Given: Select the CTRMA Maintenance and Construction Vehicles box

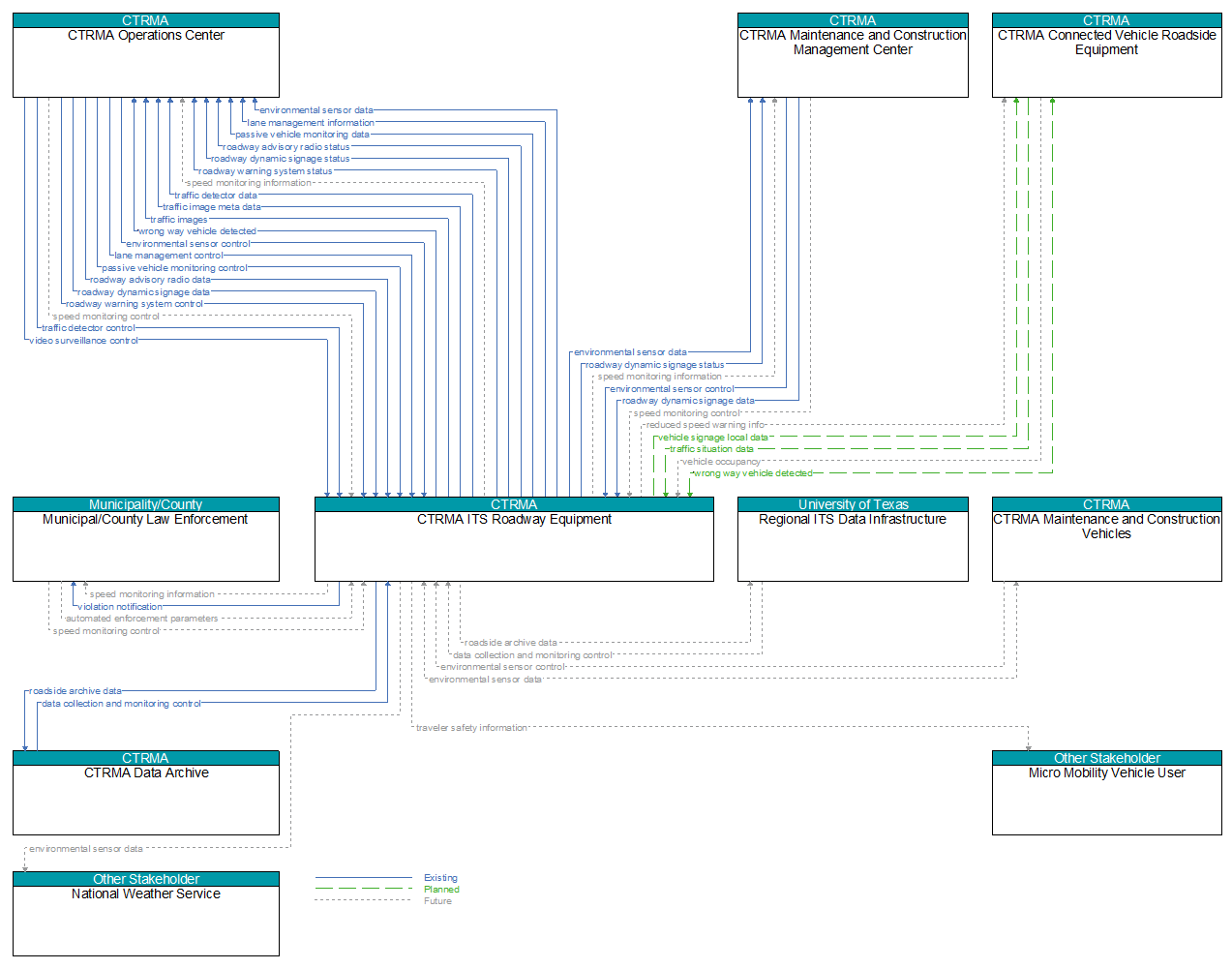Looking at the screenshot, I should tap(1106, 539).
